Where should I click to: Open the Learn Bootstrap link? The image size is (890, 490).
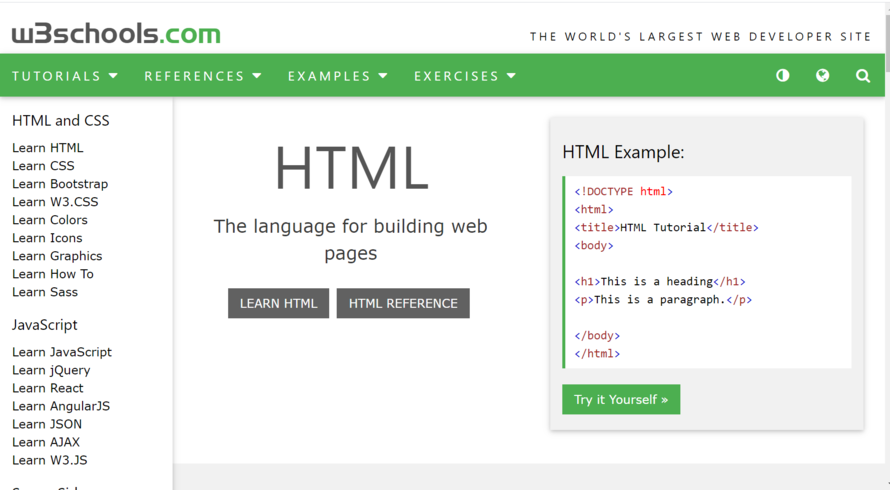60,184
